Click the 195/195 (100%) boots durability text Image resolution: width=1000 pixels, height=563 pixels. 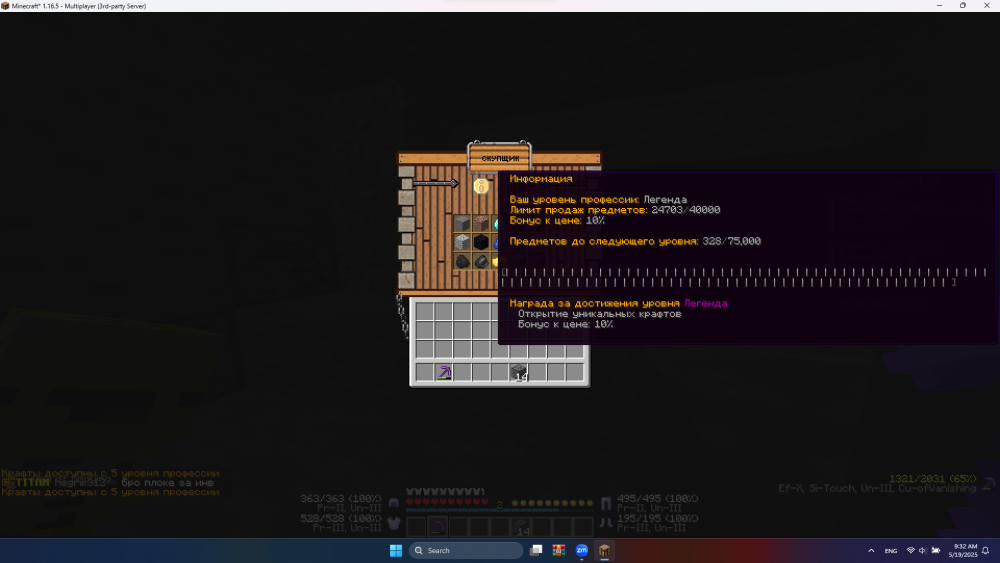pyautogui.click(x=658, y=518)
